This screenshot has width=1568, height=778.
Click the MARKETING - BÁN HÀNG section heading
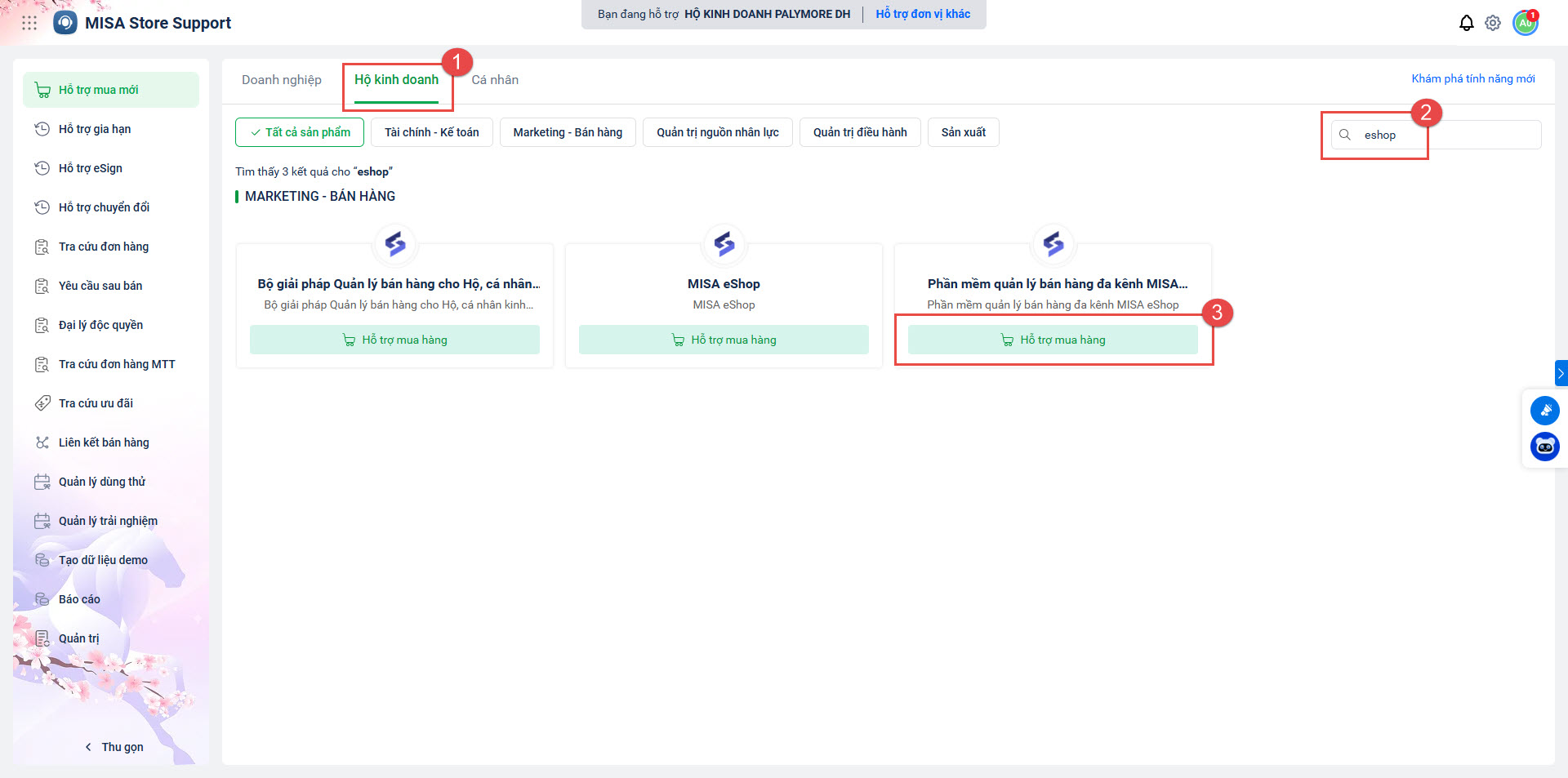click(x=320, y=197)
